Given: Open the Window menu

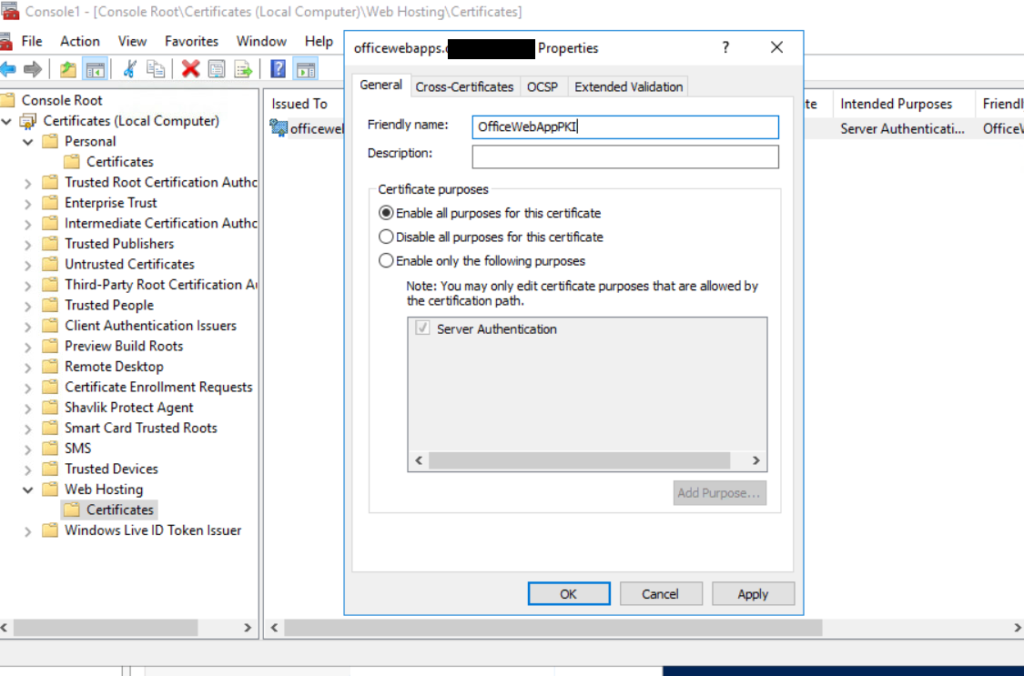Looking at the screenshot, I should point(261,41).
